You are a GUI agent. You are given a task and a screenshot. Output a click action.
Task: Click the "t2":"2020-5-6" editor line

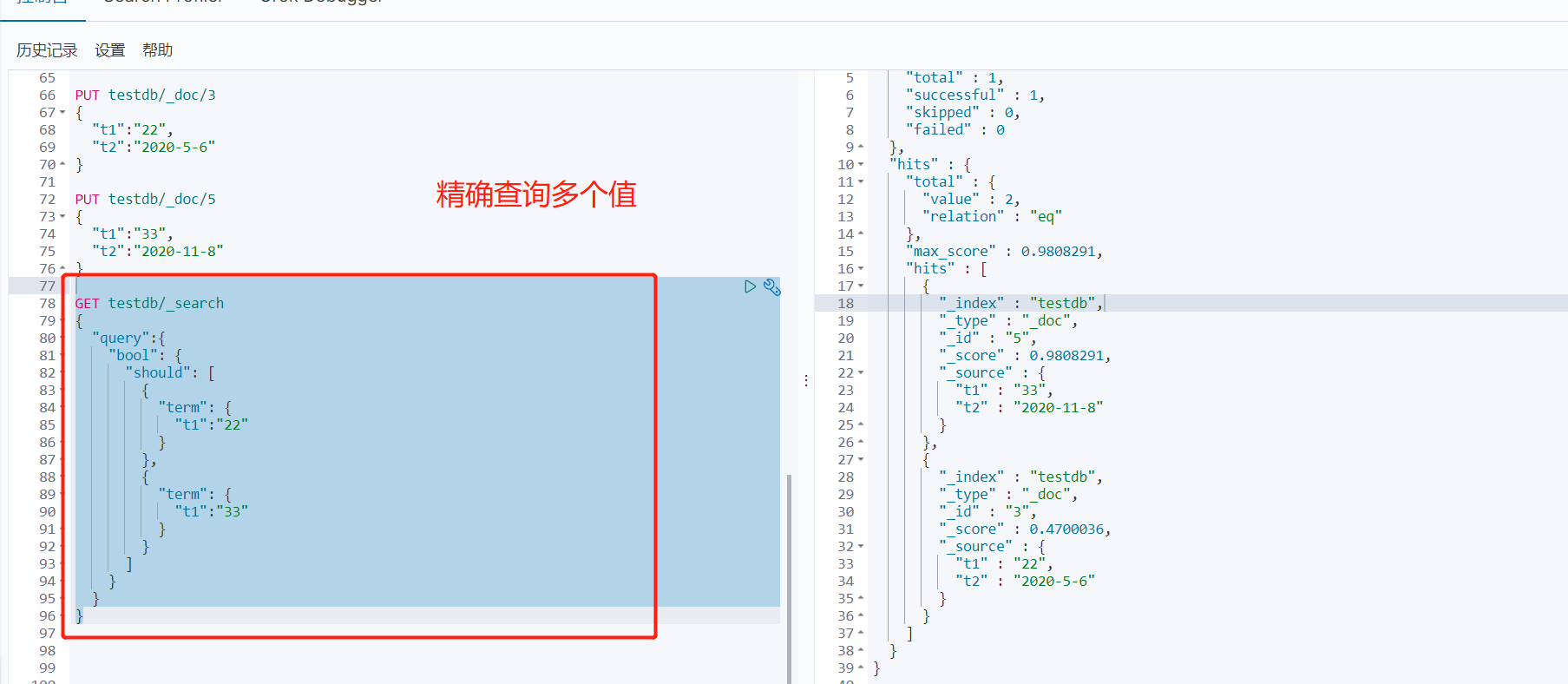(x=154, y=148)
